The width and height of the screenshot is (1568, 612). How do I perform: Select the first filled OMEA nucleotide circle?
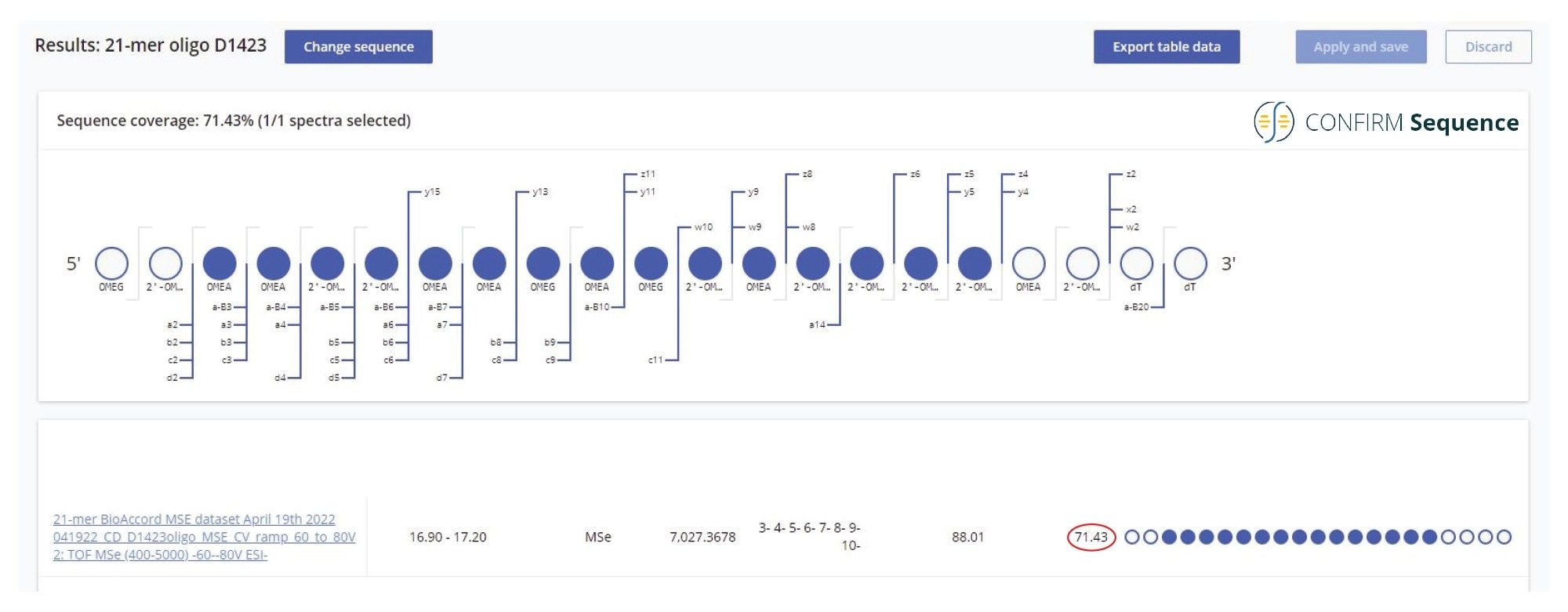pos(220,263)
